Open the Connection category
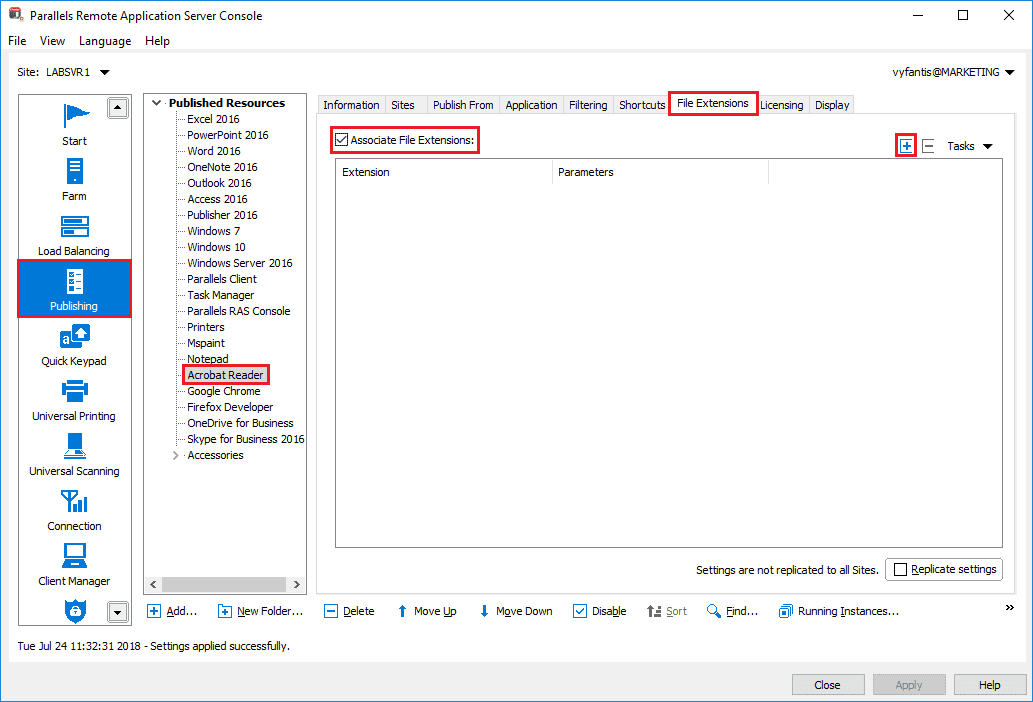The height and width of the screenshot is (702, 1033). pyautogui.click(x=74, y=511)
